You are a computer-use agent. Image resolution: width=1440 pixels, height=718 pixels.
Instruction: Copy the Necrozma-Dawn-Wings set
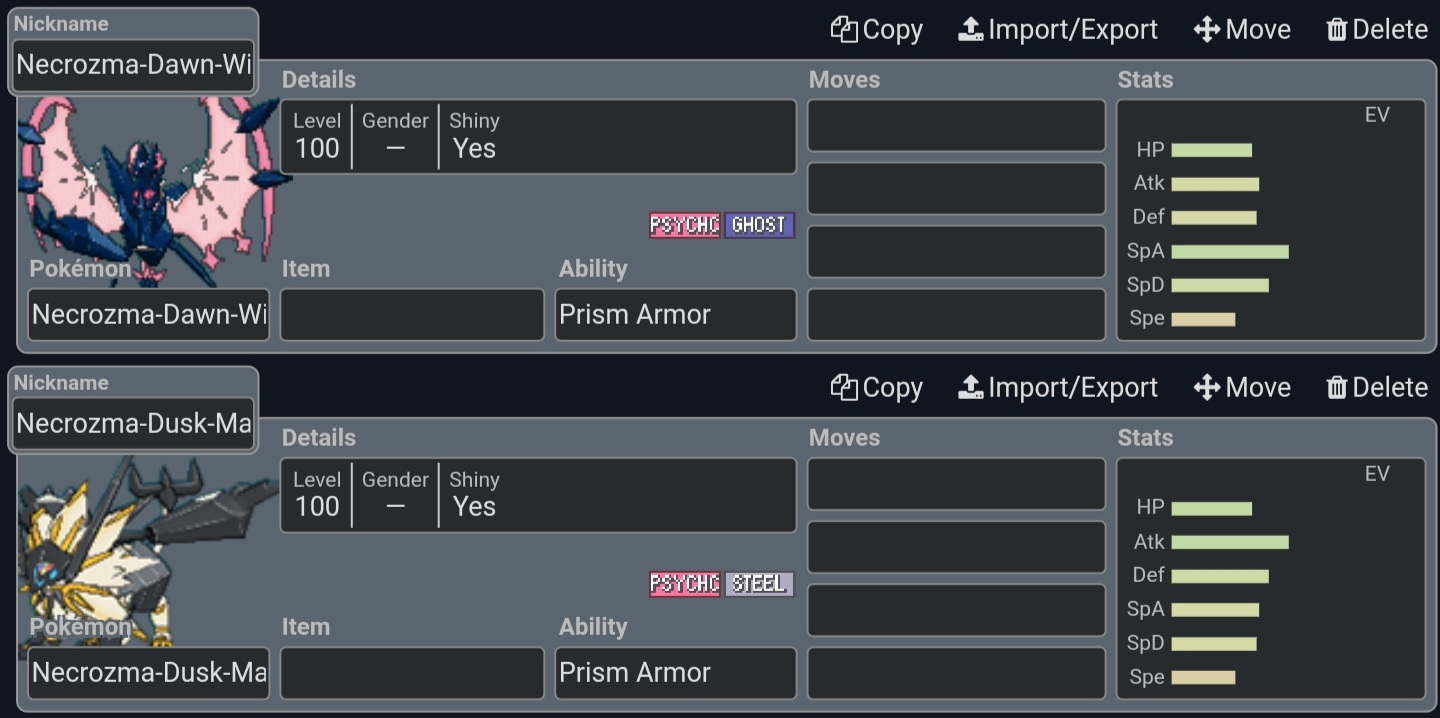[x=876, y=30]
